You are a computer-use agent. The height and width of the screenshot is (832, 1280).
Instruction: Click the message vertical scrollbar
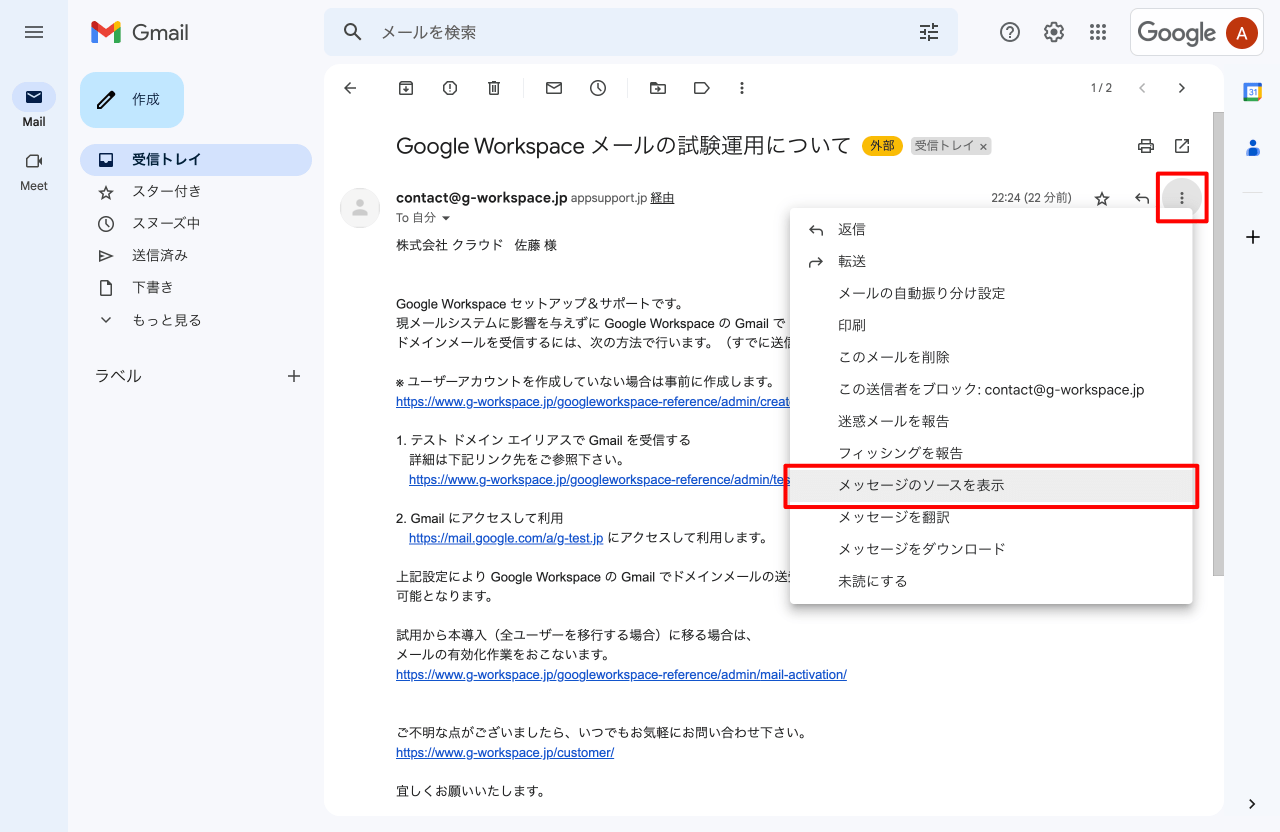[x=1218, y=343]
